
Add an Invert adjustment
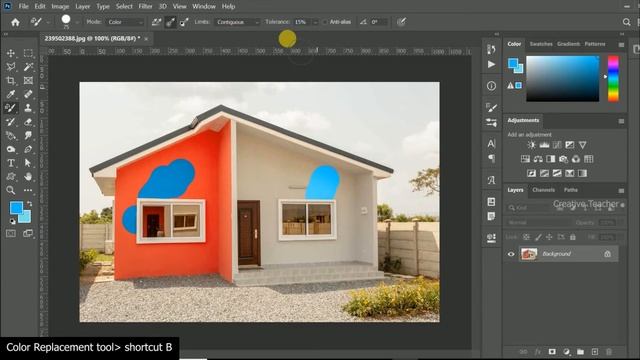531,173
